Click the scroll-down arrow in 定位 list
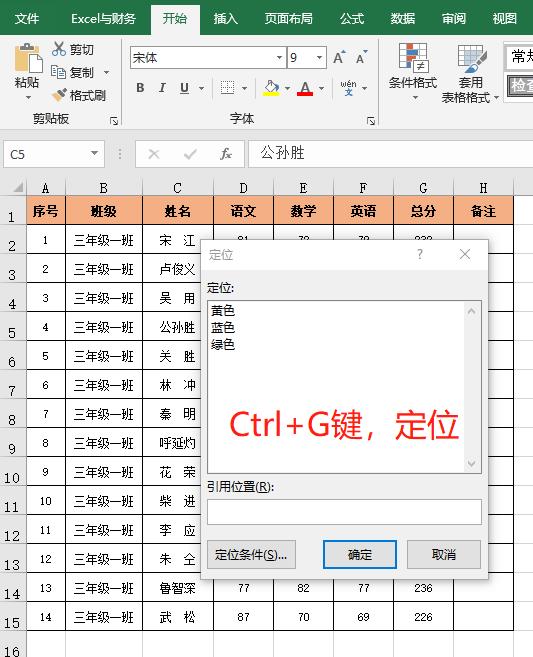533x657 pixels. [x=471, y=463]
